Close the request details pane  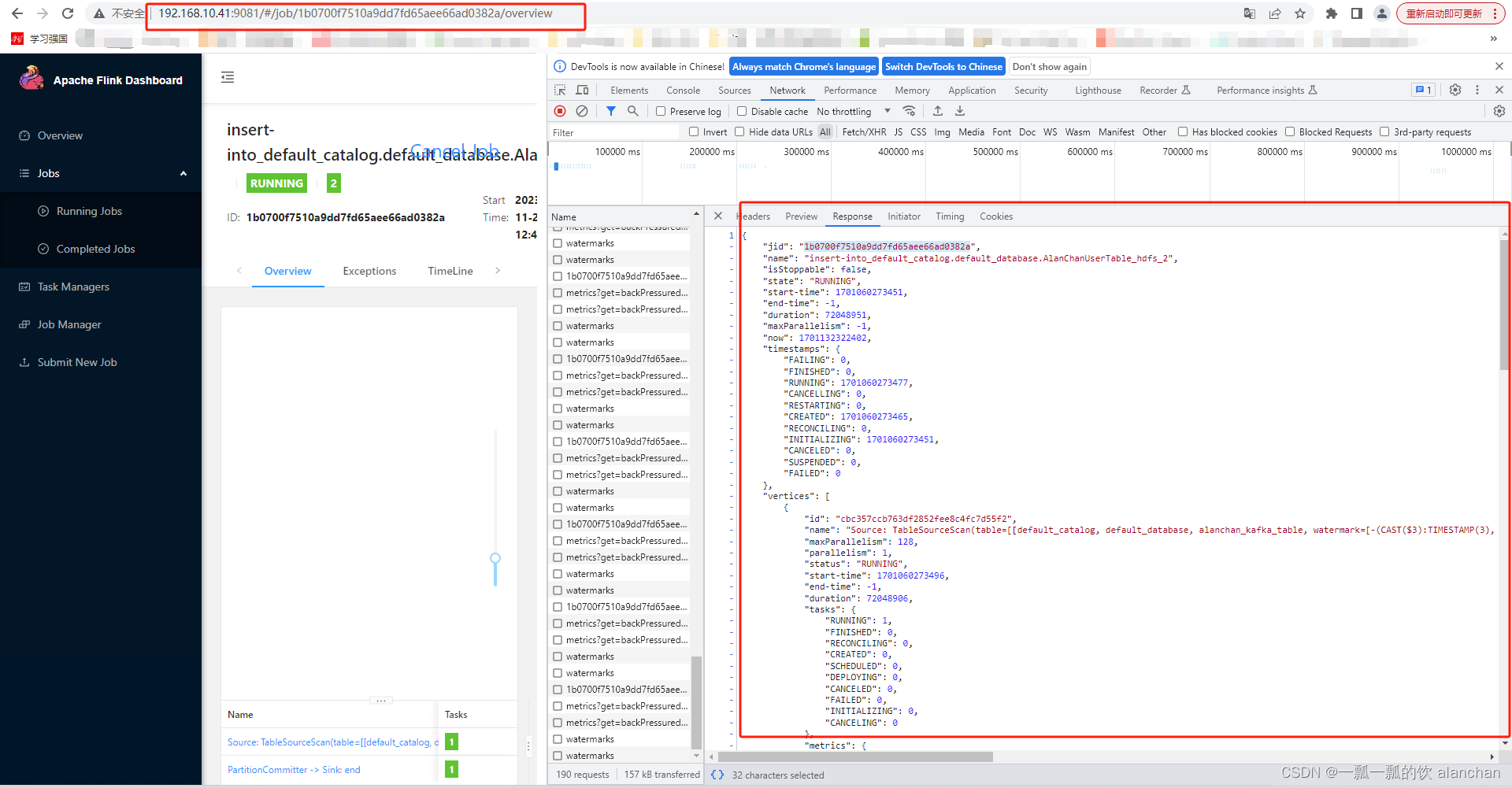pos(718,216)
